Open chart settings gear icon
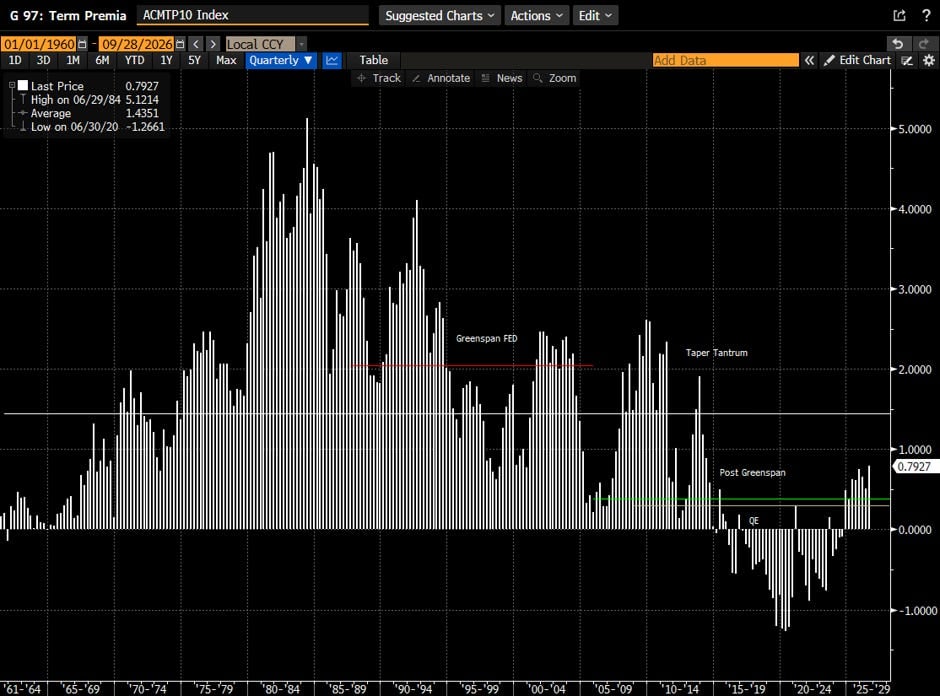The image size is (940, 696). [x=929, y=60]
